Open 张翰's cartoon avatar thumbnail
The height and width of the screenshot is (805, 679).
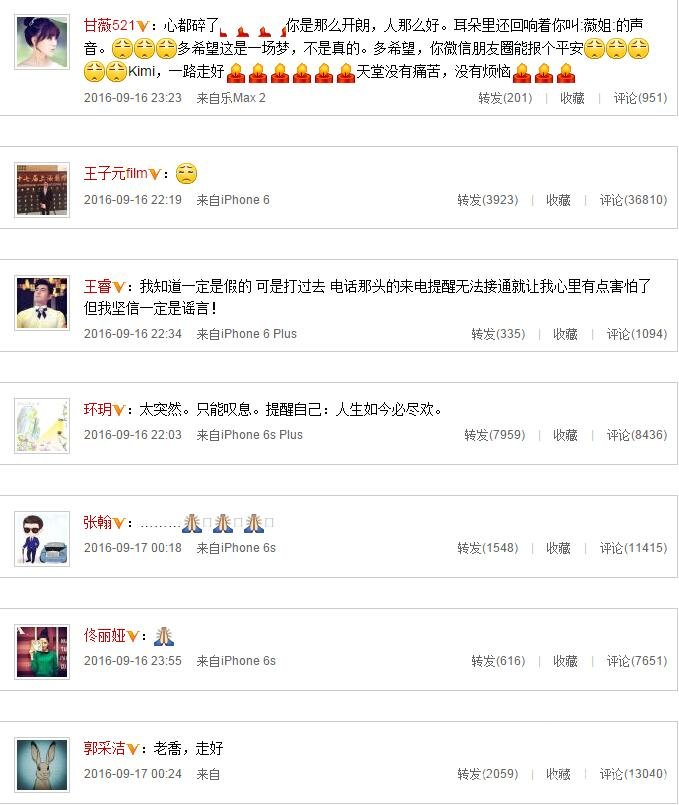tap(42, 539)
